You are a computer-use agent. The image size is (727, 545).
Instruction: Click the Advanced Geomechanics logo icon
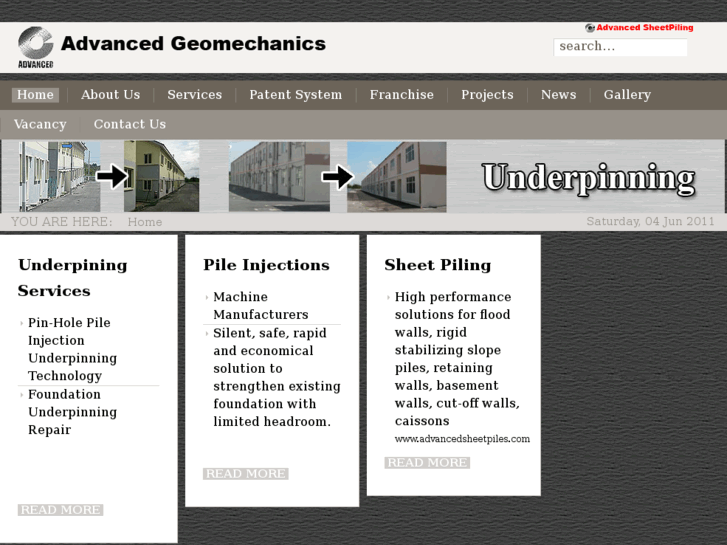[35, 47]
